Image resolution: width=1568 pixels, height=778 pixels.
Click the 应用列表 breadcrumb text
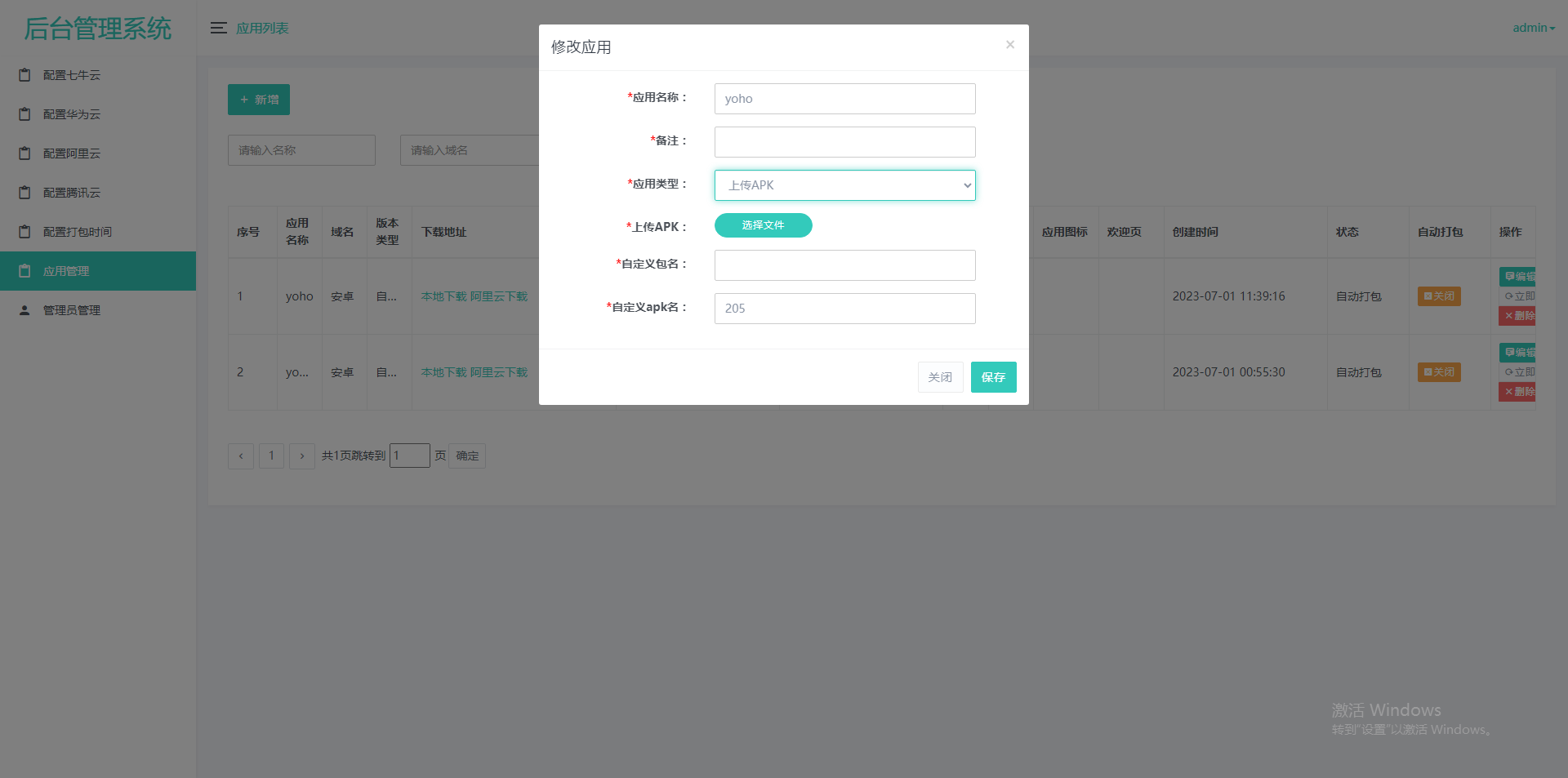click(262, 28)
